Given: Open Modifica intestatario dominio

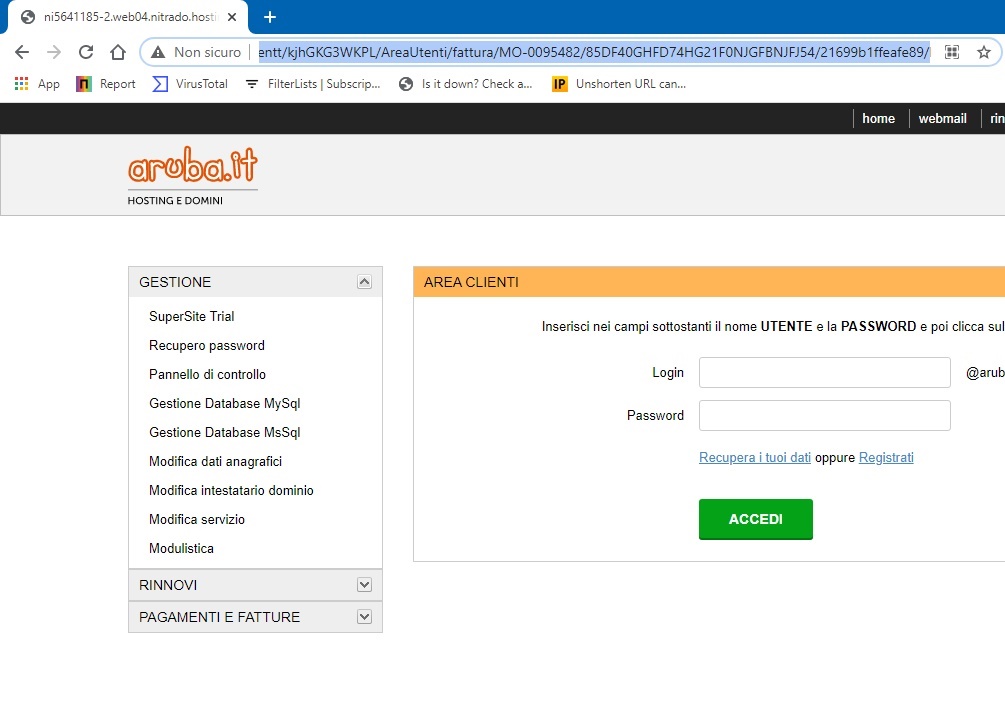Looking at the screenshot, I should [231, 490].
